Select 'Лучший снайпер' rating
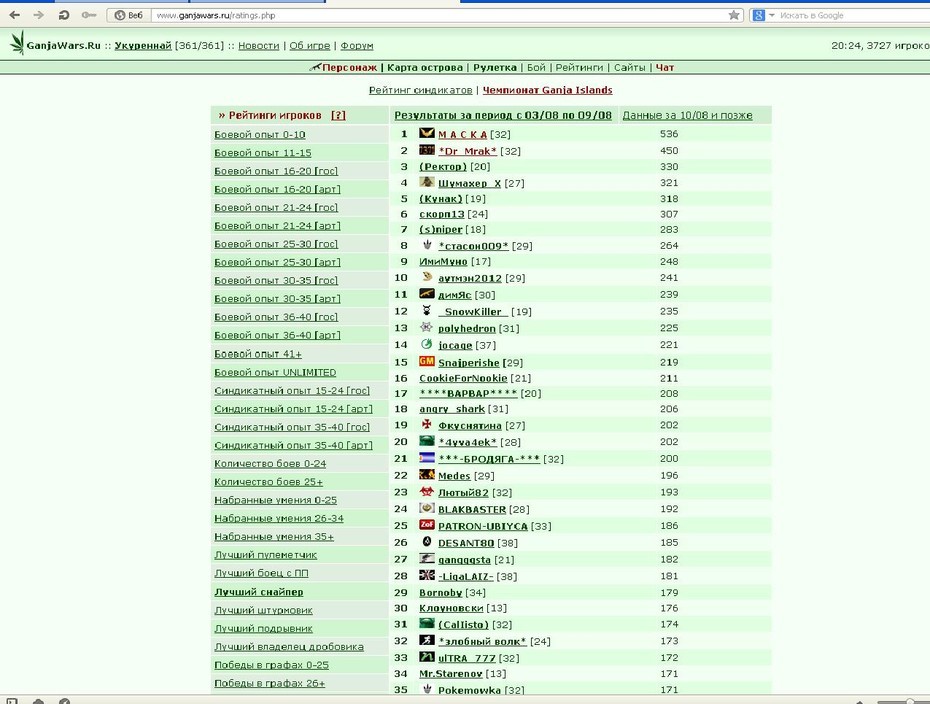The height and width of the screenshot is (704, 930). point(259,592)
